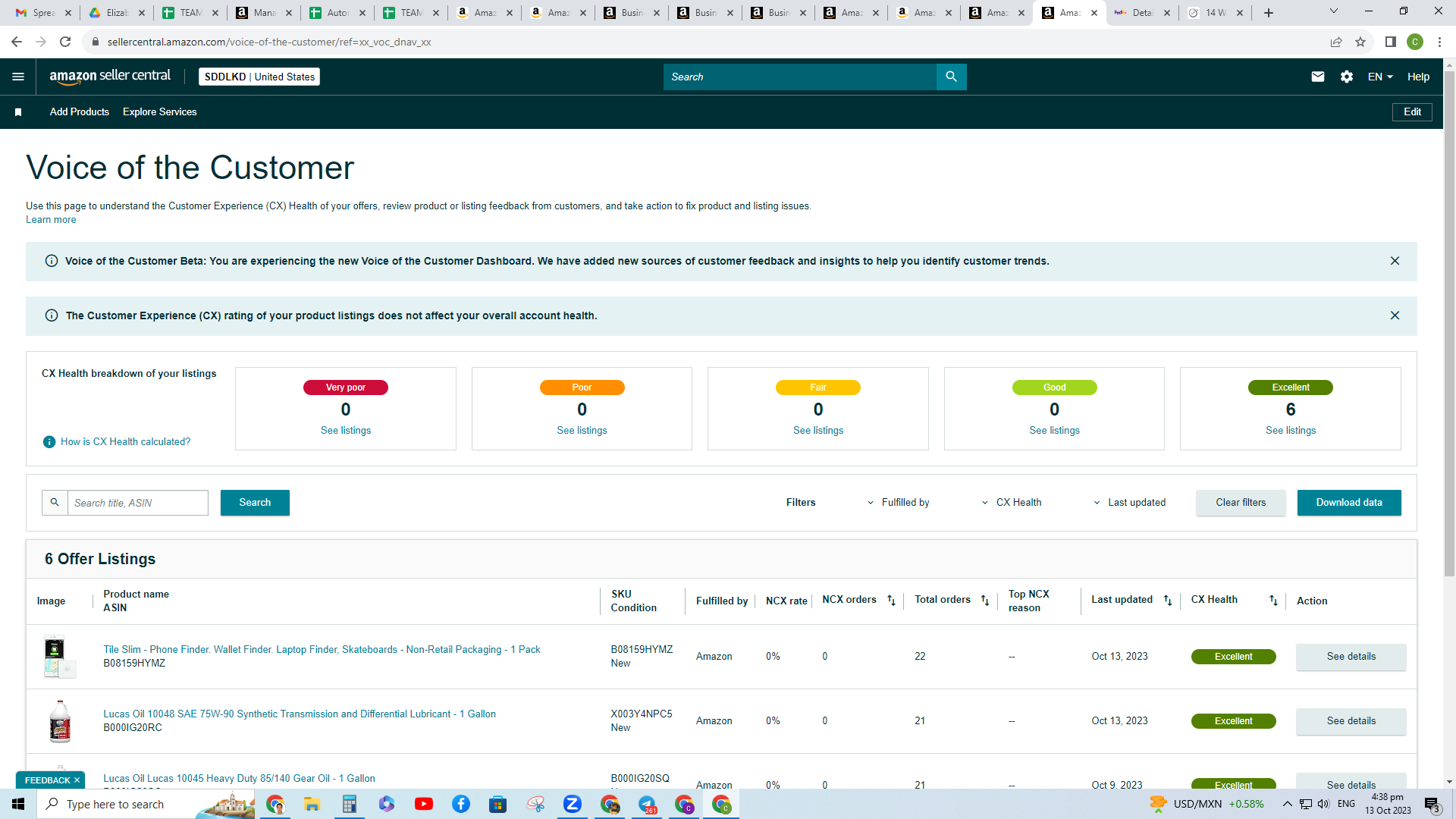The width and height of the screenshot is (1456, 819).
Task: Sort the table by Total orders
Action: pyautogui.click(x=985, y=601)
